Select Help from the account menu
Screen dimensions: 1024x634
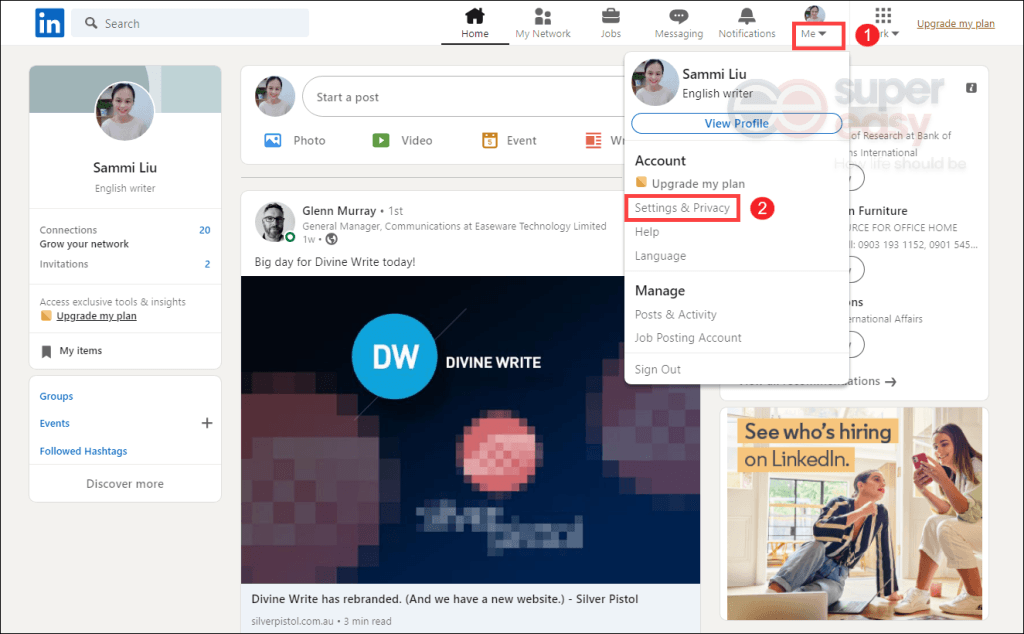tap(647, 232)
